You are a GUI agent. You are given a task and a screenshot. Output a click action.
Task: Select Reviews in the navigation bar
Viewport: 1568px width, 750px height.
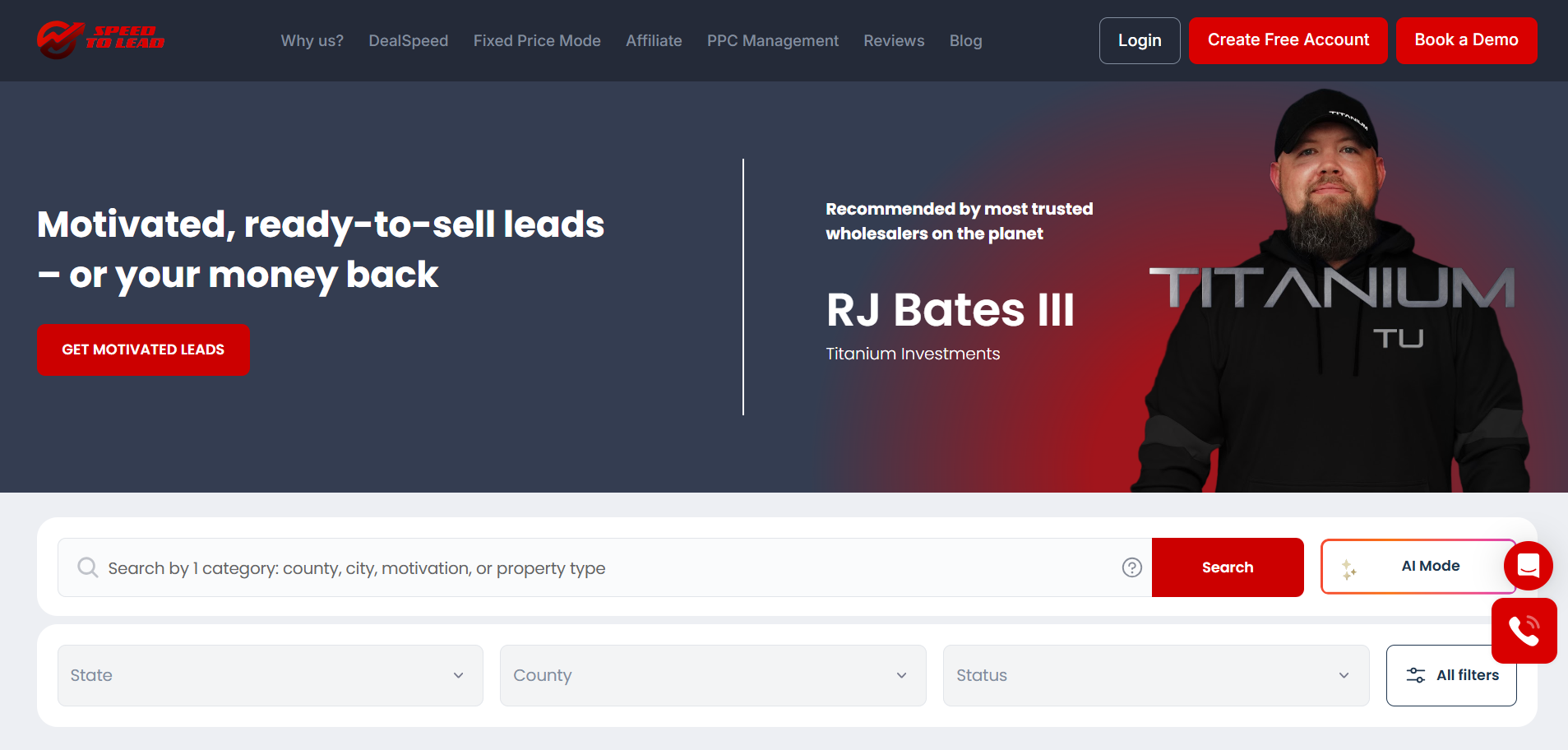click(x=893, y=40)
